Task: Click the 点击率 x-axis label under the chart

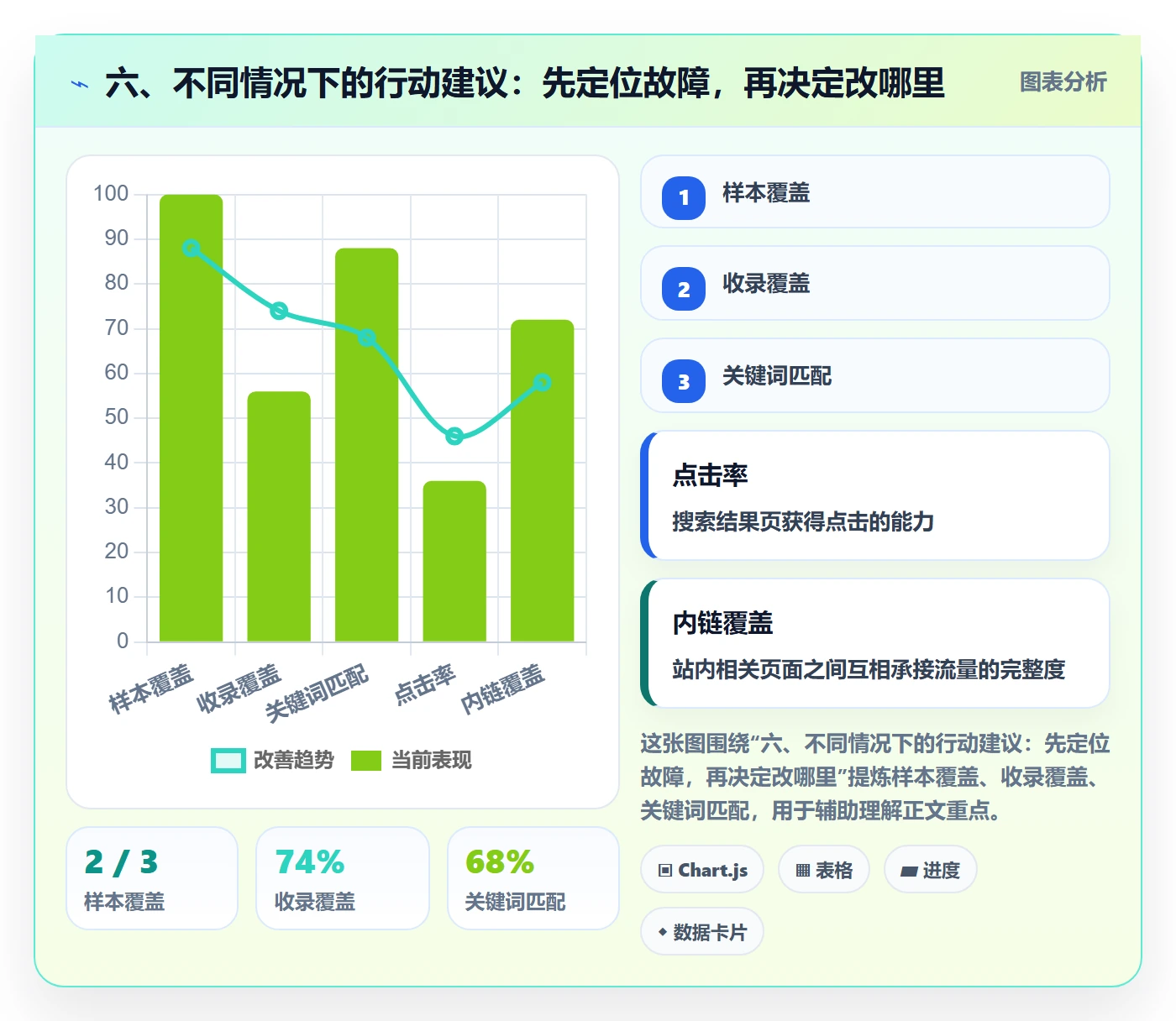Action: (x=425, y=684)
